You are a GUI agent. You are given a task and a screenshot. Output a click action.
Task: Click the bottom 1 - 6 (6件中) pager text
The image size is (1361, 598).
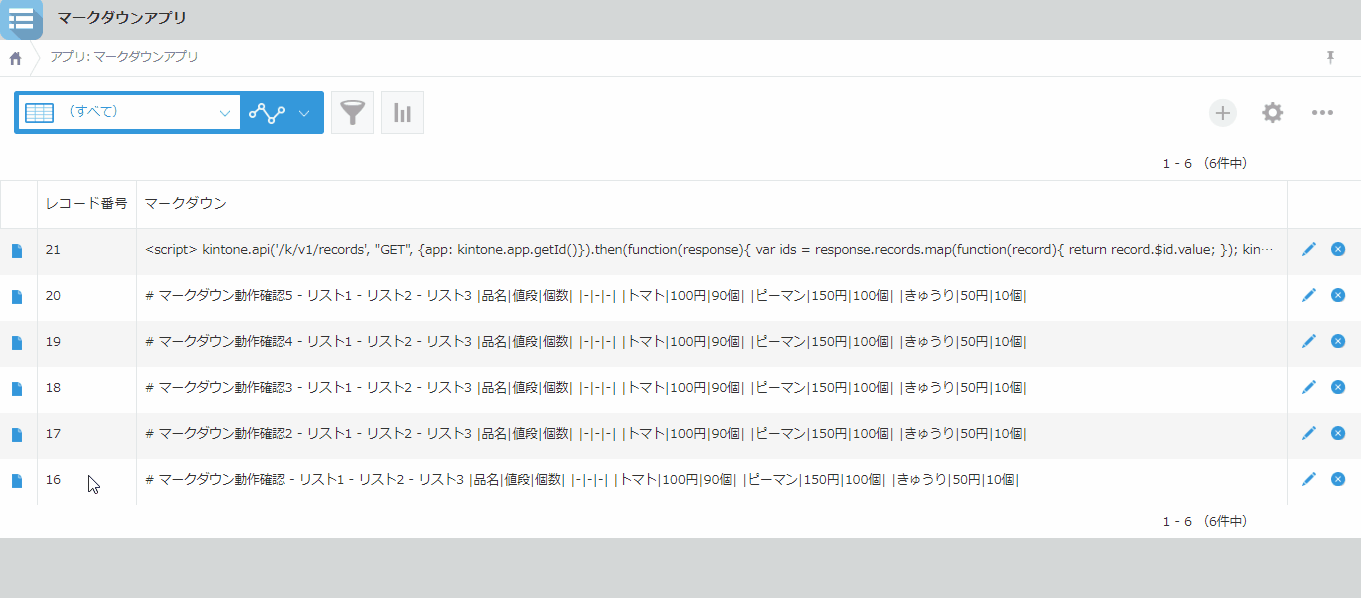pos(1204,522)
